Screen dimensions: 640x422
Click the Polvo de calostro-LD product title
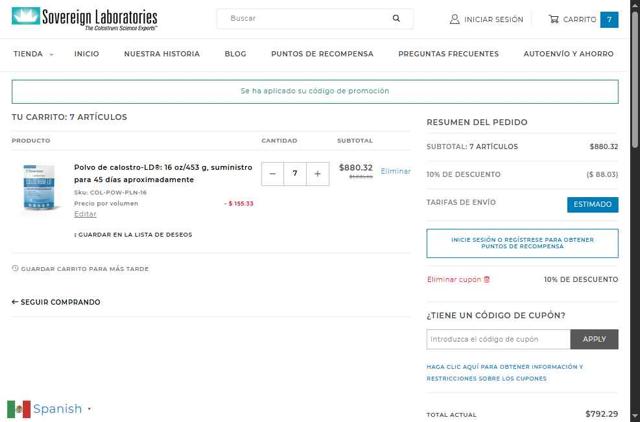pyautogui.click(x=163, y=173)
